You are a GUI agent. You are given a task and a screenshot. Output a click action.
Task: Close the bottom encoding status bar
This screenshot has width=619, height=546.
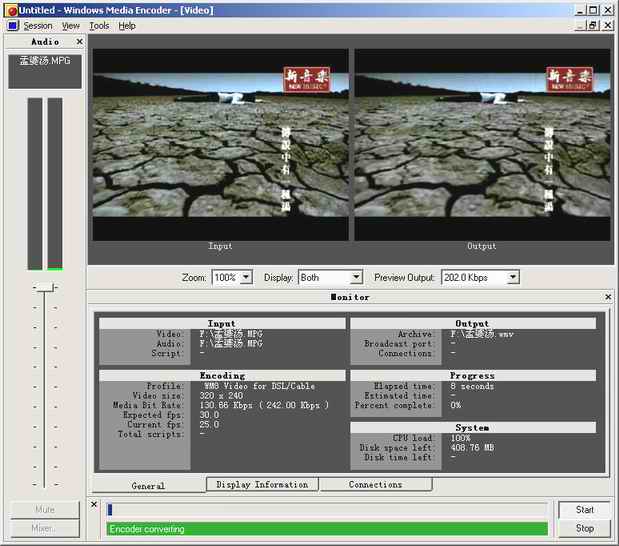click(x=95, y=505)
